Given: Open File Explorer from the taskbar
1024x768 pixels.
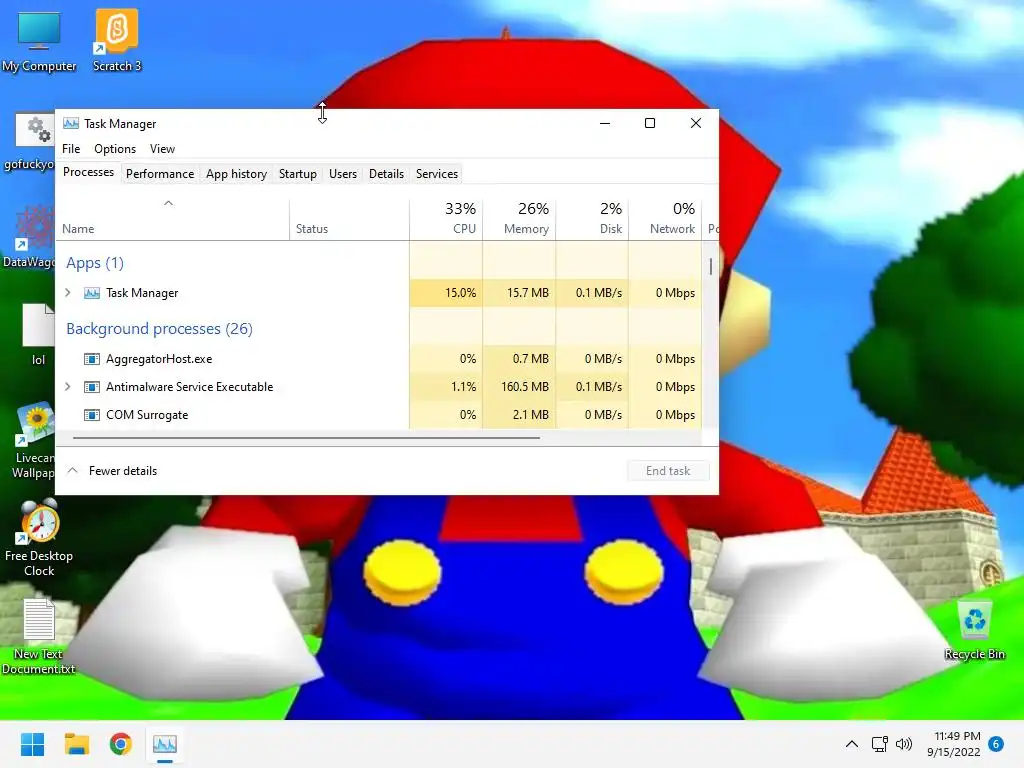Looking at the screenshot, I should coord(76,744).
